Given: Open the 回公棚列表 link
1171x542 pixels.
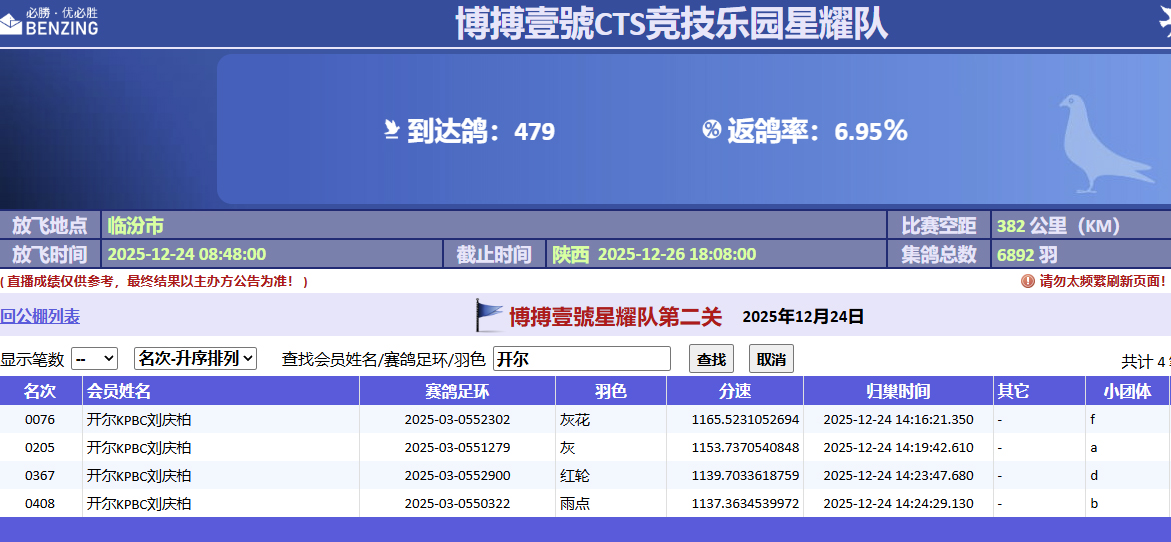Looking at the screenshot, I should pyautogui.click(x=40, y=317).
